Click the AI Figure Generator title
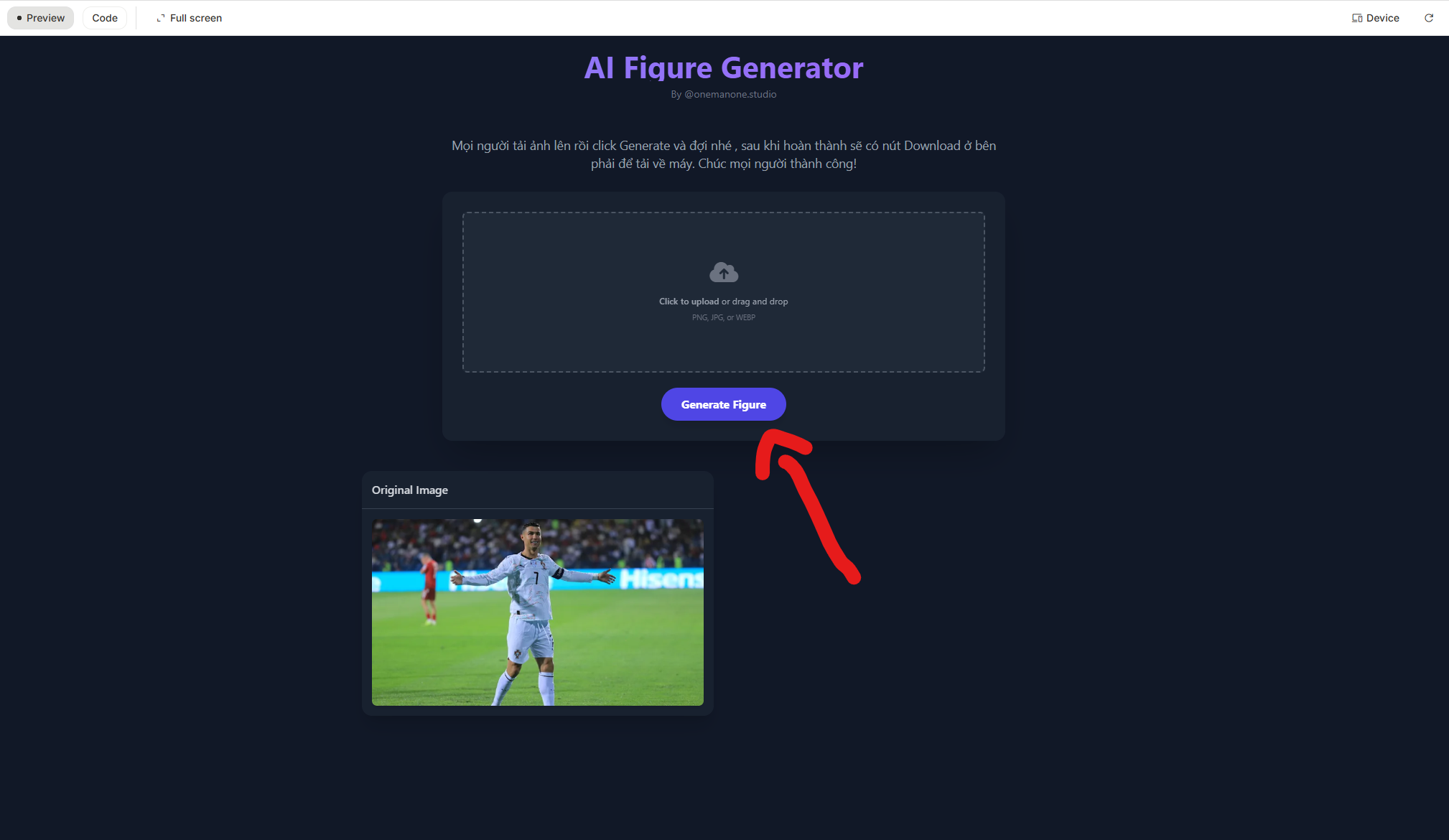1449x840 pixels. [723, 68]
